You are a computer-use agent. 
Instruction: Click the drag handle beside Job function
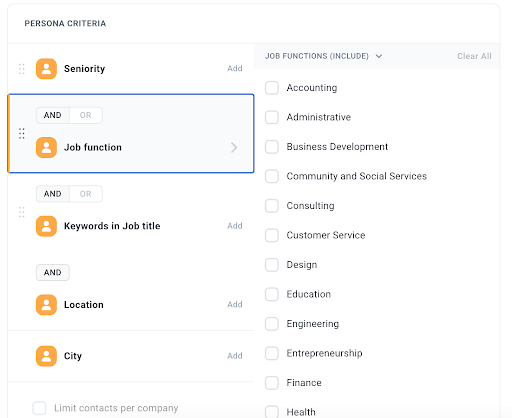click(22, 133)
